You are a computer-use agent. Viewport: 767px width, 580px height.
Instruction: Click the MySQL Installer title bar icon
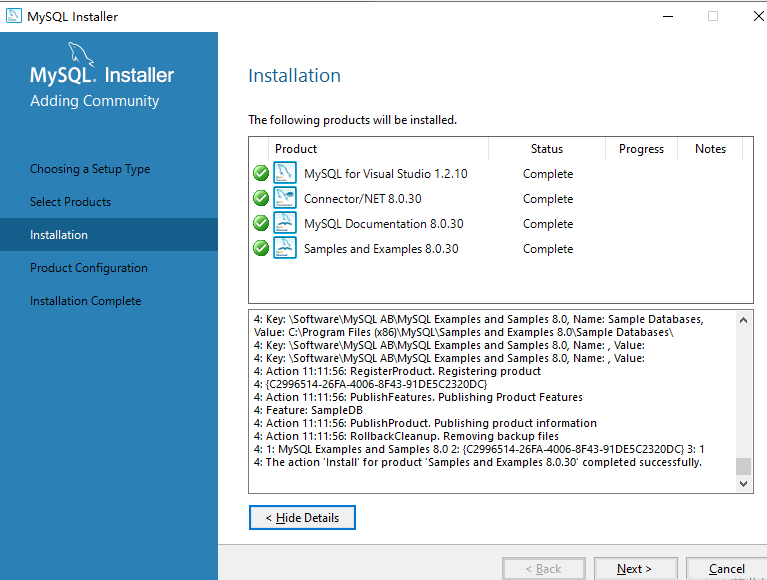coord(14,16)
